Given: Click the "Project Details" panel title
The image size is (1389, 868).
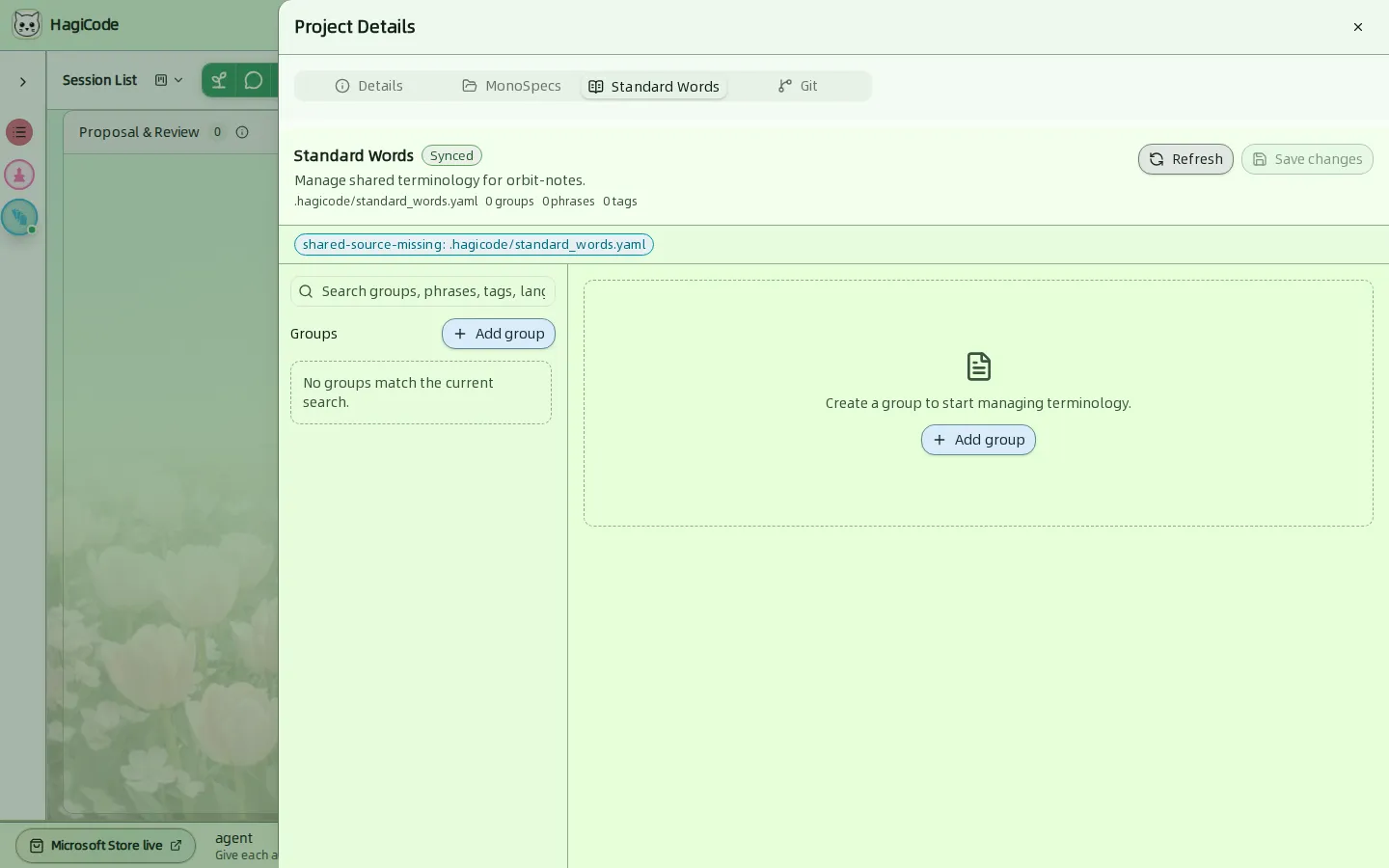Looking at the screenshot, I should coord(355,27).
